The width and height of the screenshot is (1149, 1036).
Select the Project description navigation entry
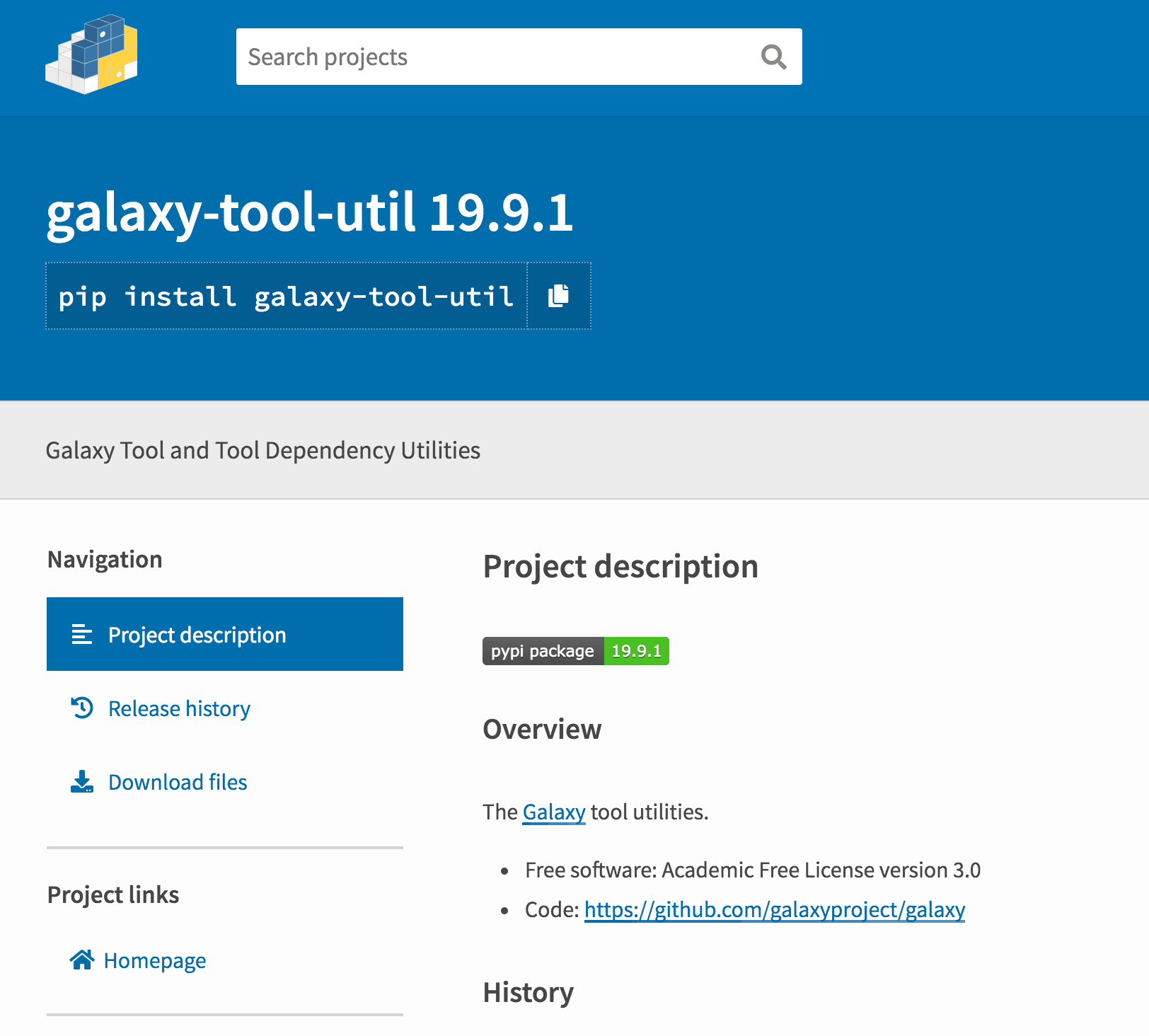point(197,634)
